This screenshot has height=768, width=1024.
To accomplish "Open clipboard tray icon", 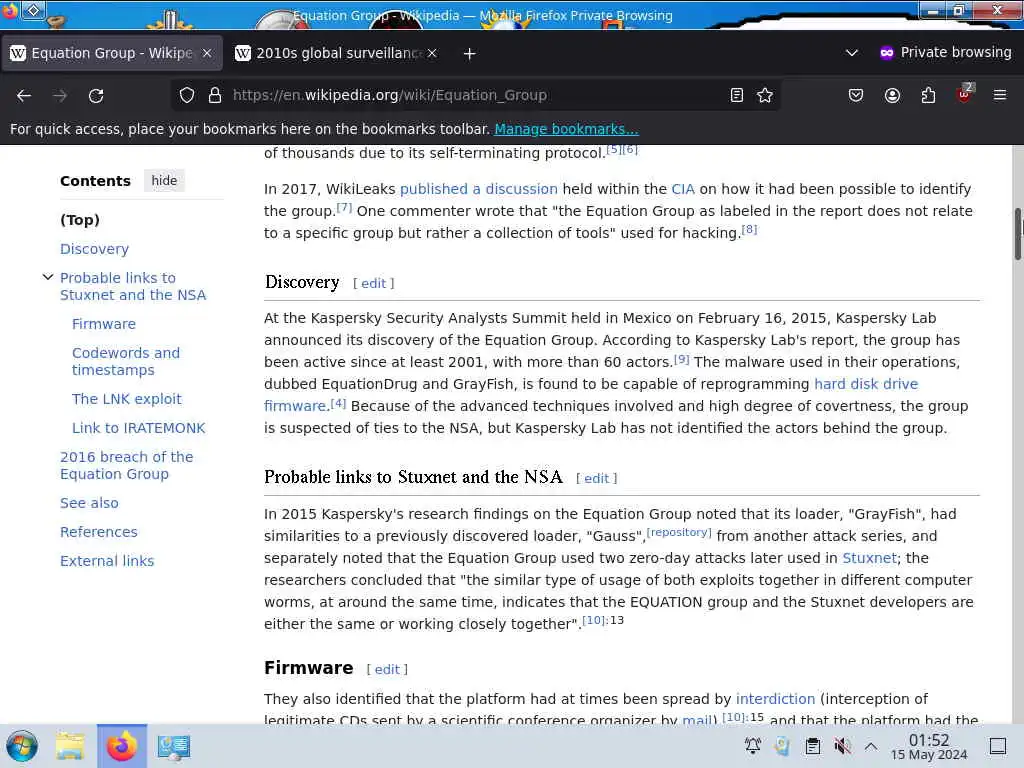I will (813, 746).
